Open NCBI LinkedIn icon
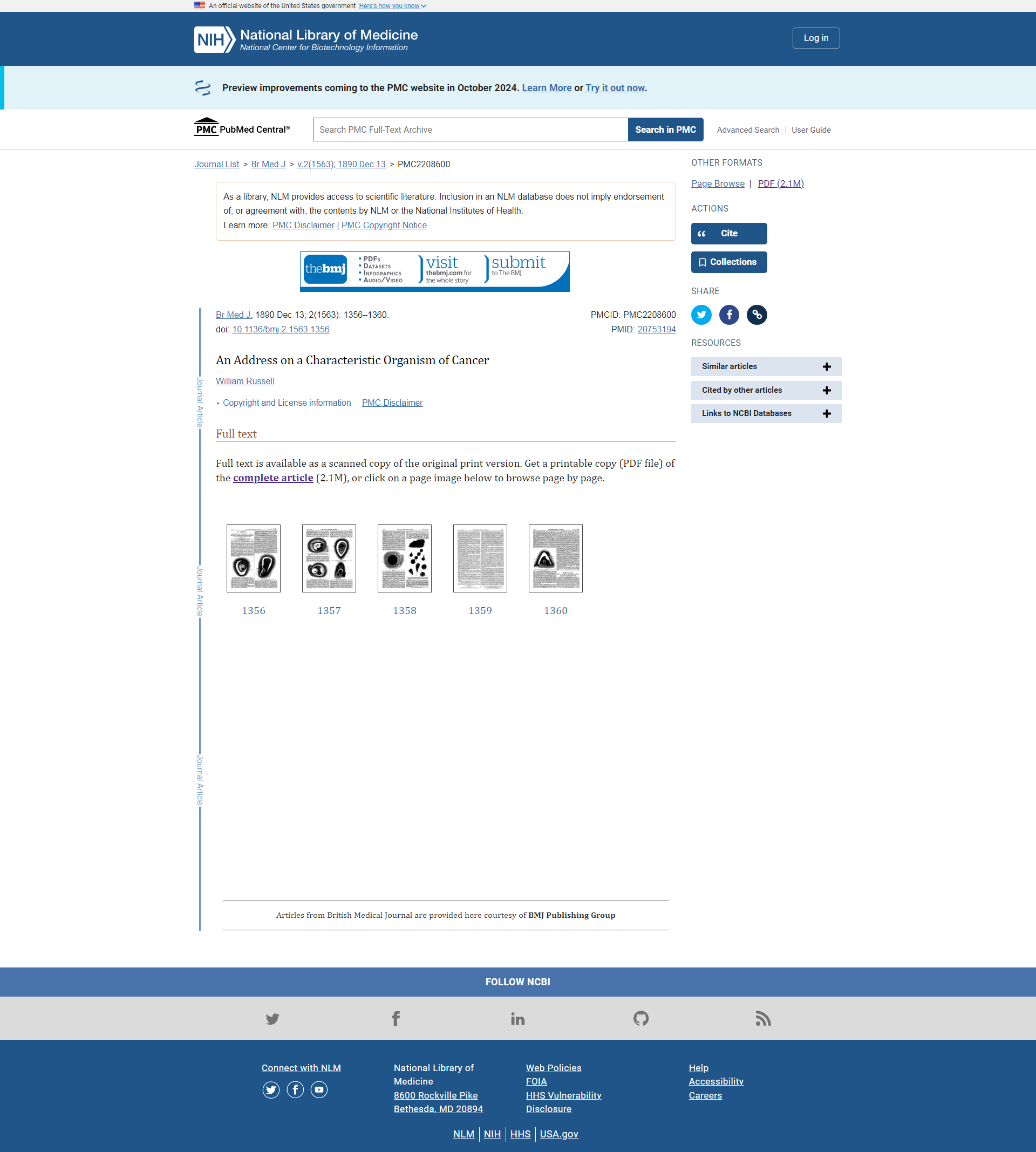This screenshot has height=1152, width=1036. pos(518,1018)
